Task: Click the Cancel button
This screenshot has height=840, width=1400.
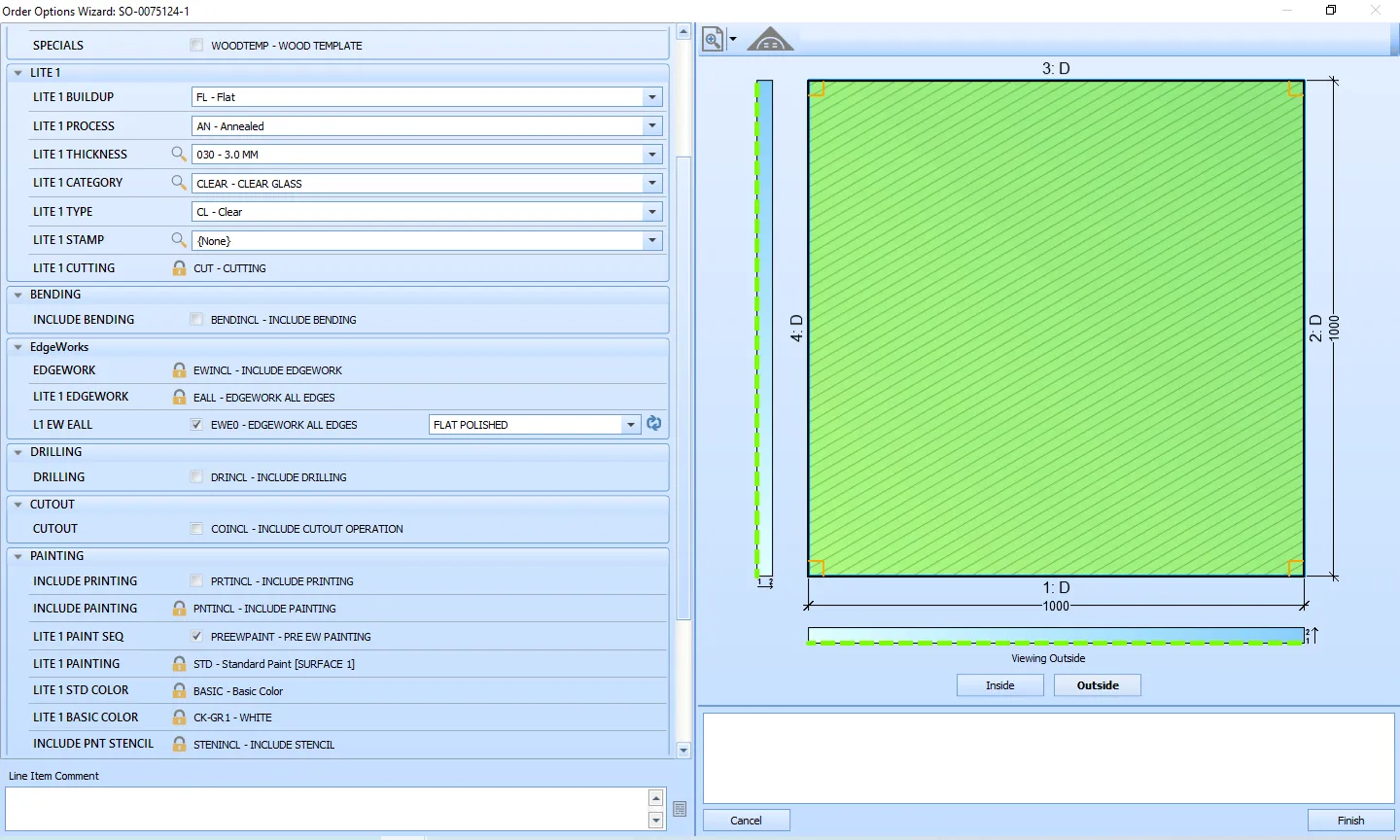Action: 746,821
